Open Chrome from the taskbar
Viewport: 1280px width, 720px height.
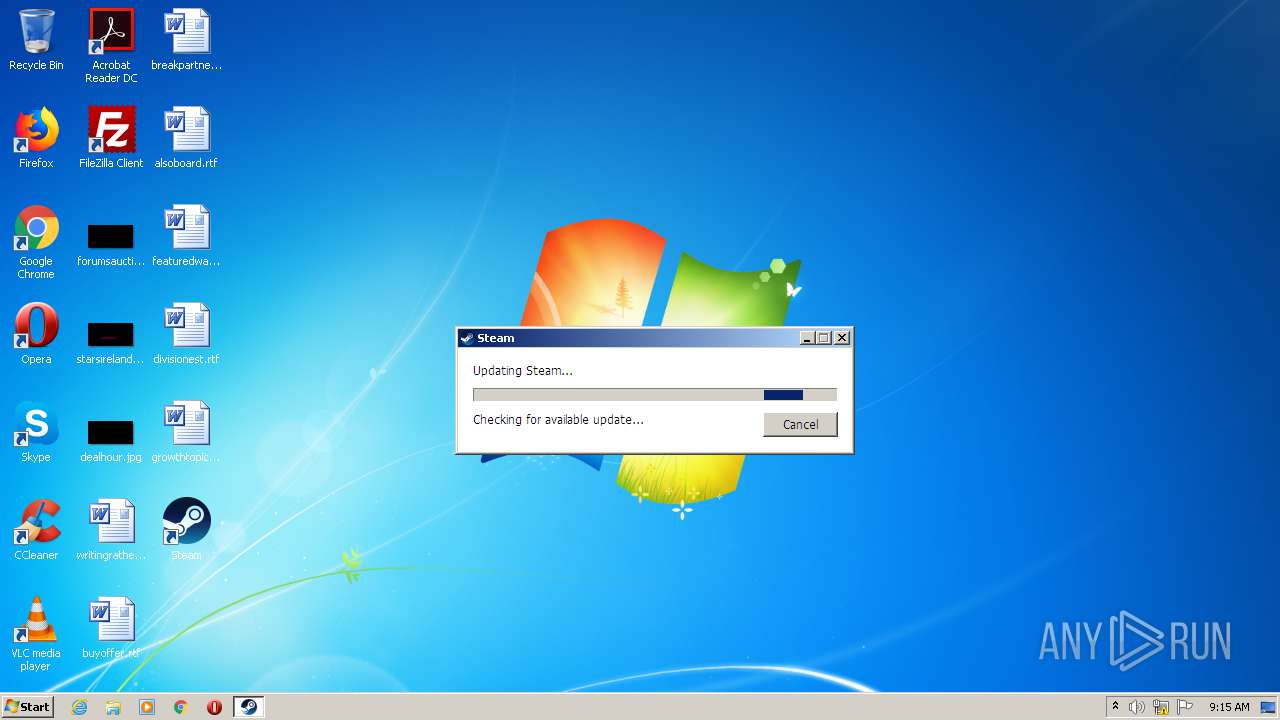[181, 707]
